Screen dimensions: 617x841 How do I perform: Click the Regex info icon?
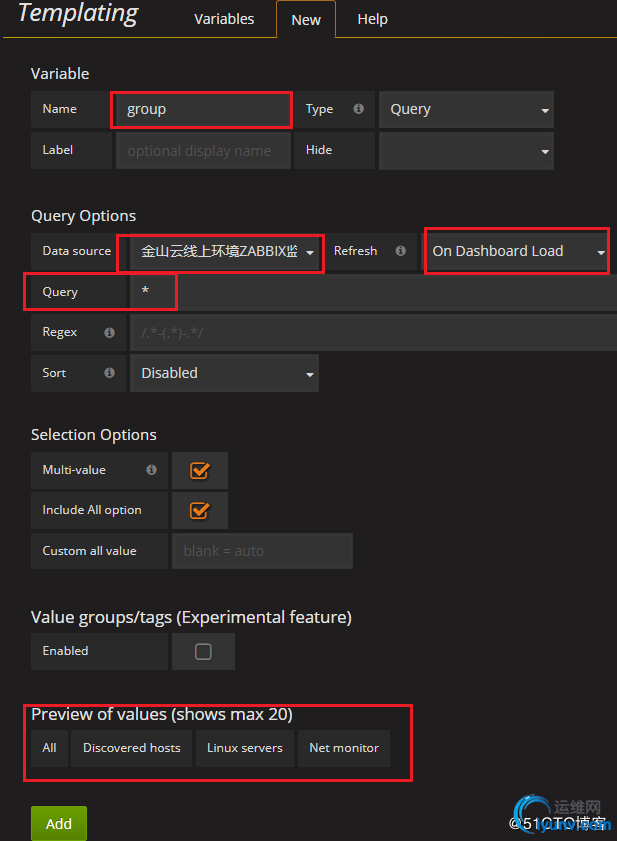pyautogui.click(x=109, y=332)
